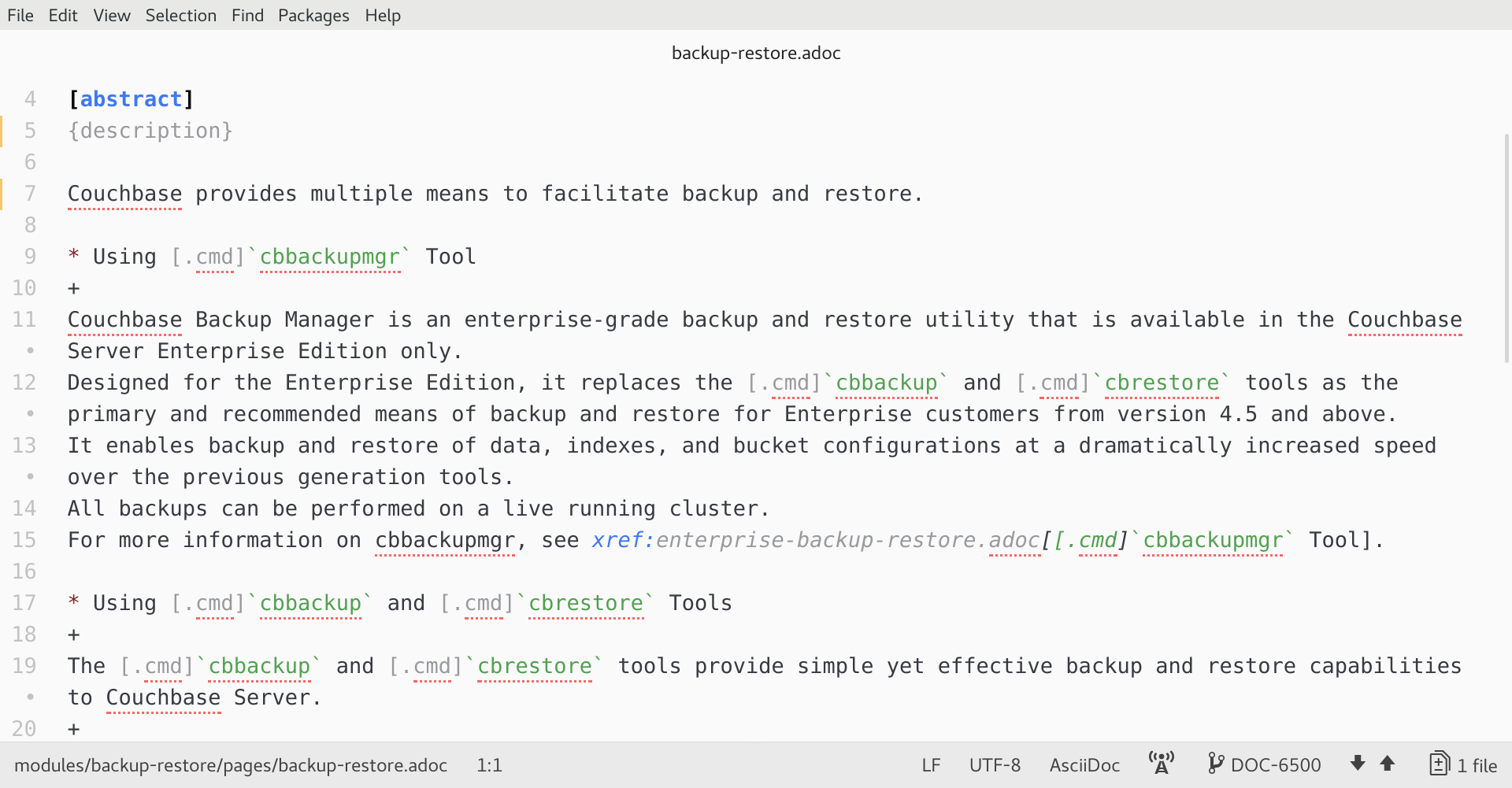The height and width of the screenshot is (788, 1512).
Task: Open the File menu
Action: click(x=20, y=15)
